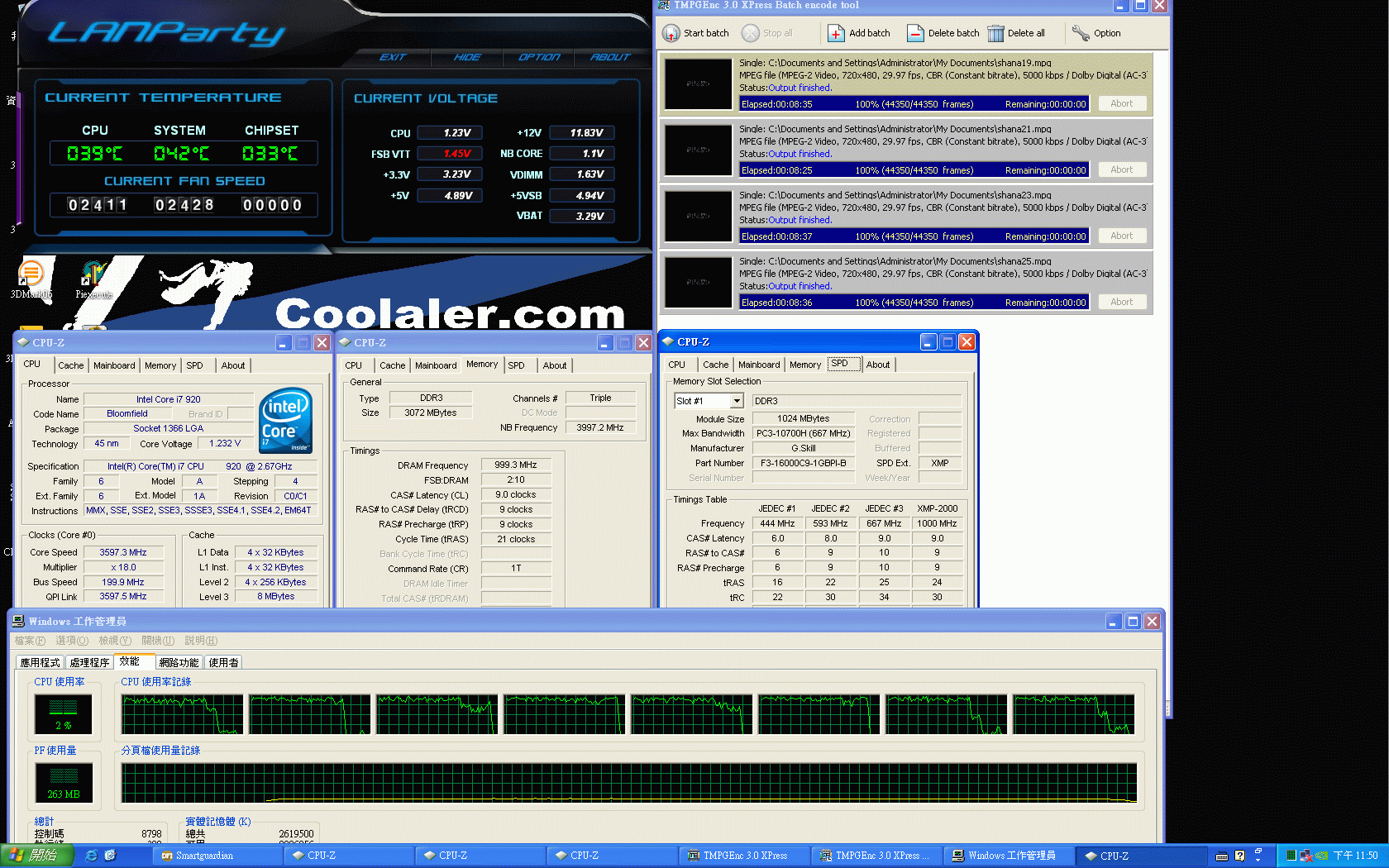Click the FSB VTT voltage reading 1.45V
The image size is (1389, 868).
tap(450, 154)
